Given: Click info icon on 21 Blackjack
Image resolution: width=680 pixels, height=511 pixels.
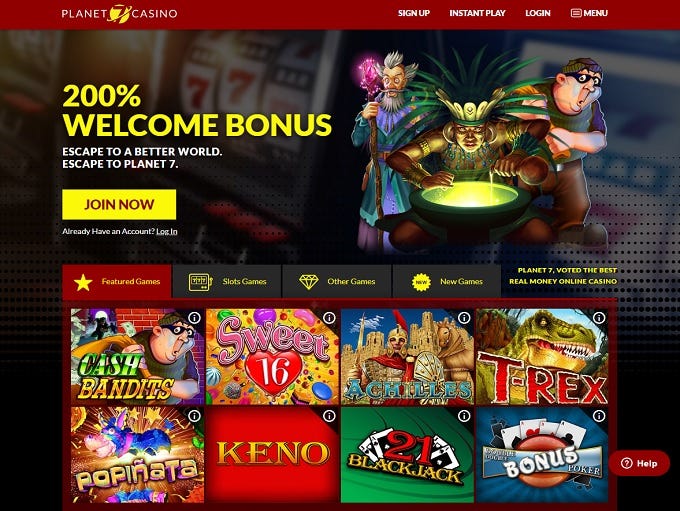Looking at the screenshot, I should click(x=464, y=416).
